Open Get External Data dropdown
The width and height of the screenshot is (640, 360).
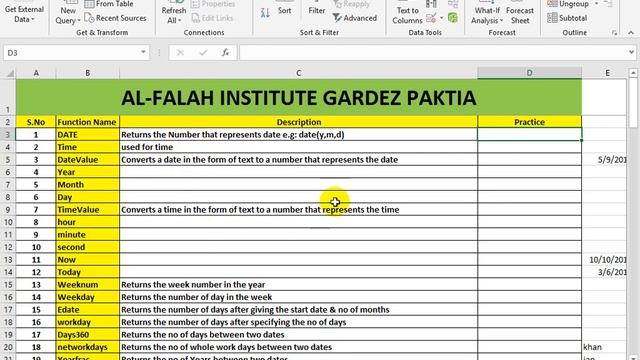pos(24,14)
